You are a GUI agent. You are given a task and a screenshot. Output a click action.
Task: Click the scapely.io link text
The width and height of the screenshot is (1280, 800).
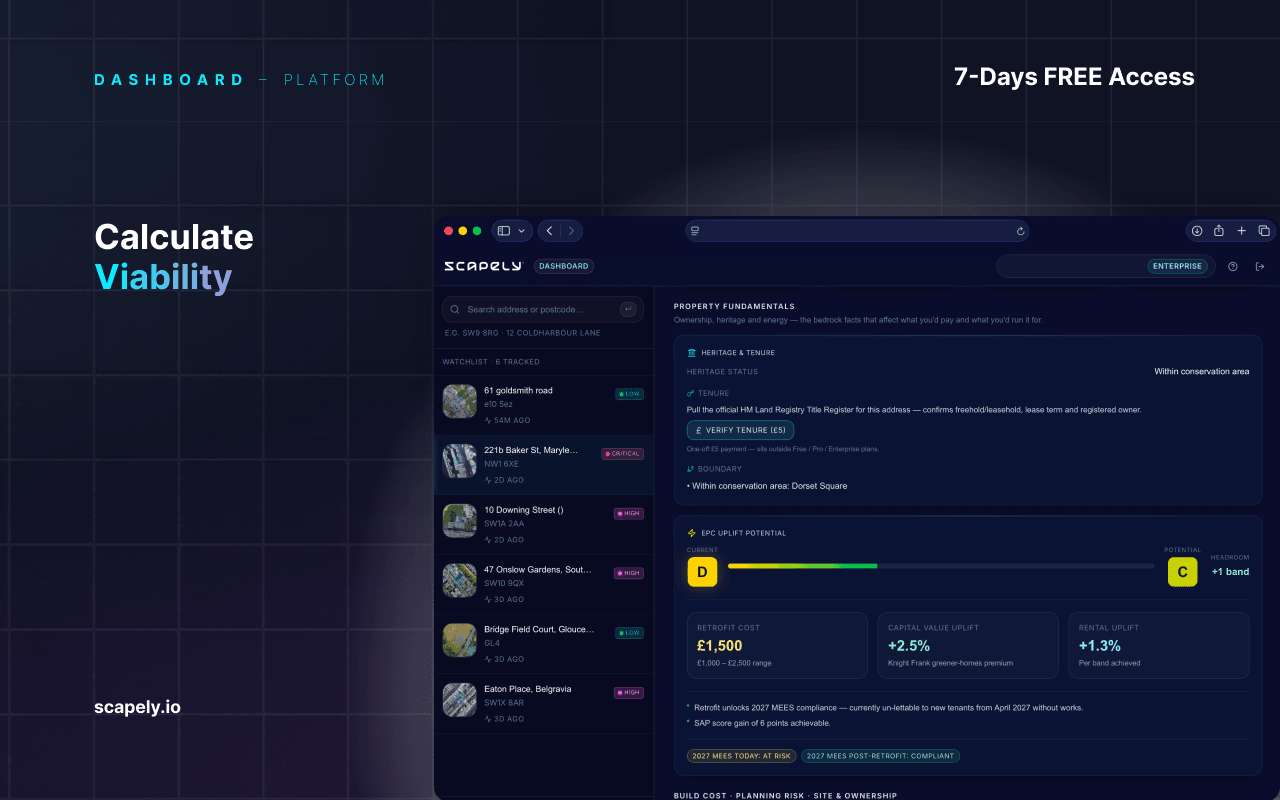point(137,707)
